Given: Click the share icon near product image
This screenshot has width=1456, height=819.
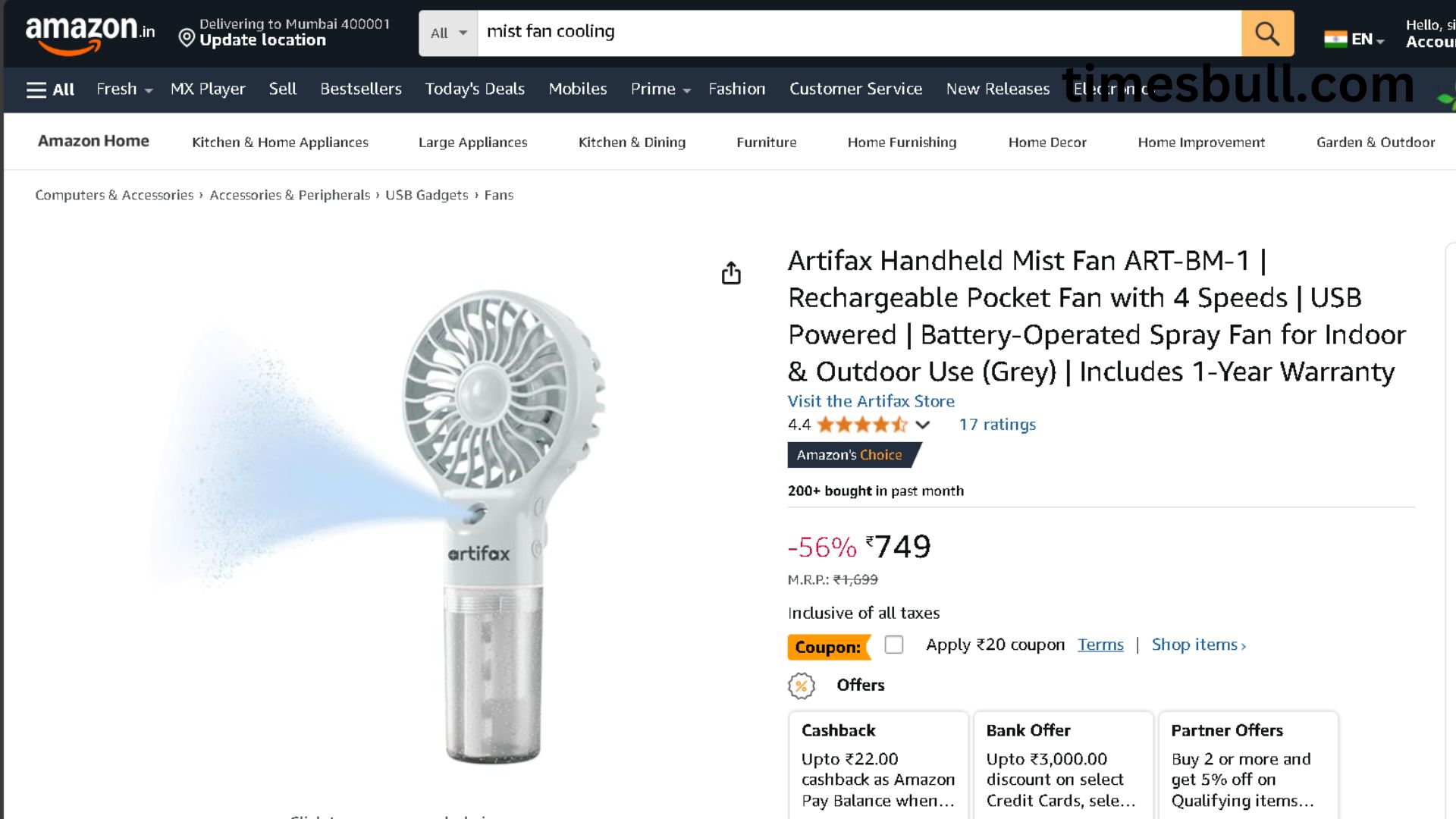Looking at the screenshot, I should point(731,273).
